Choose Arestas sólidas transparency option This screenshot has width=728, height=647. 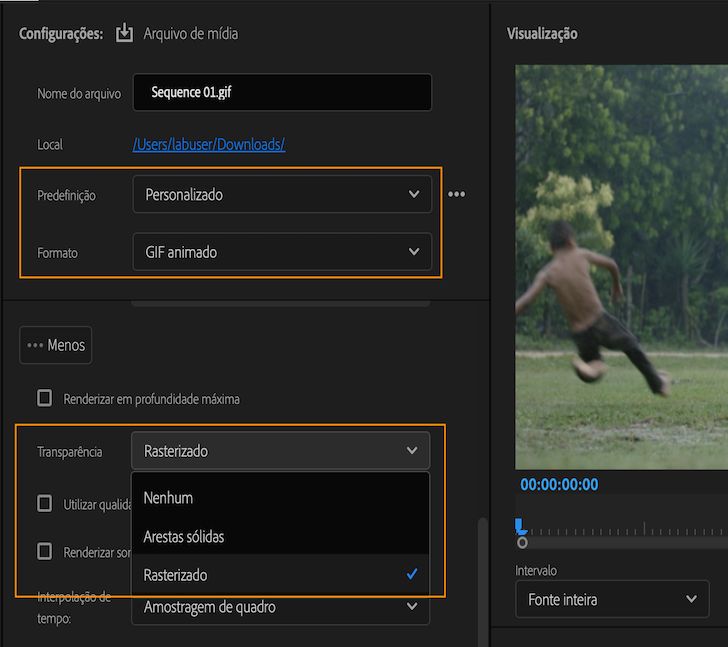tap(280, 537)
